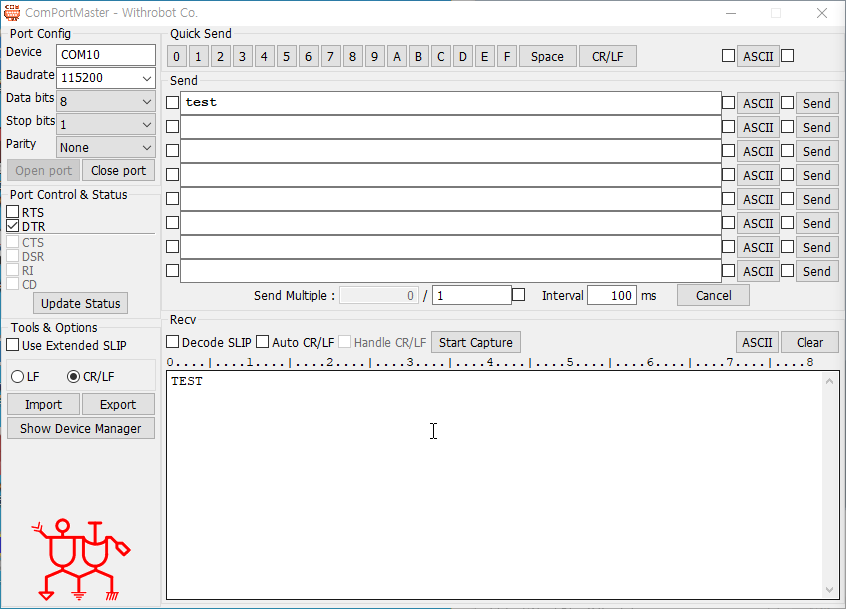Image resolution: width=846 pixels, height=609 pixels.
Task: Minimize the ComPortMaster window
Action: 731,13
